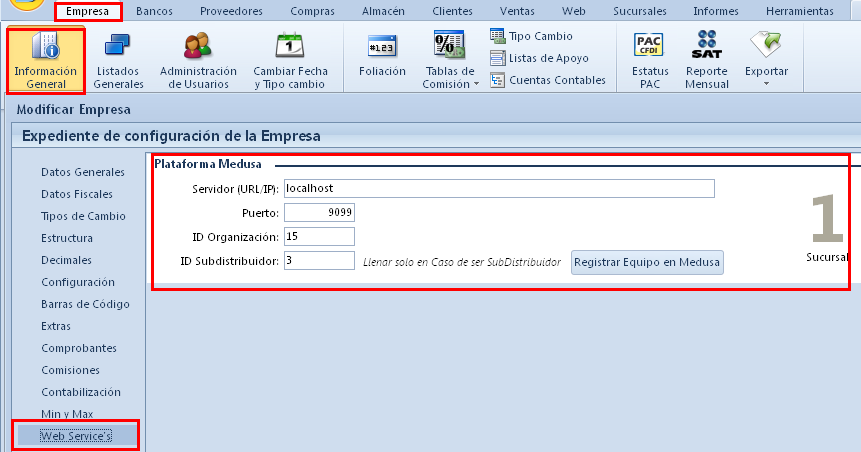The width and height of the screenshot is (861, 452).
Task: Open Información General in the ribbon
Action: (x=46, y=60)
